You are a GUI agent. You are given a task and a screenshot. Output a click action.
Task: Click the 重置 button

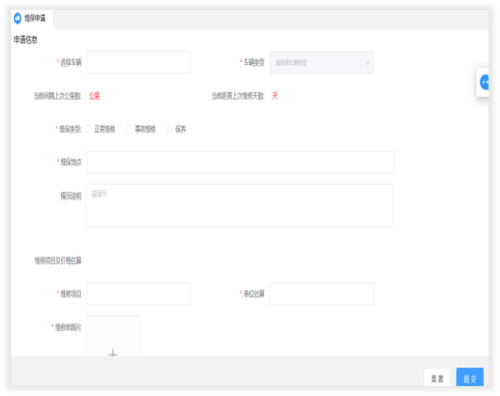pyautogui.click(x=437, y=378)
